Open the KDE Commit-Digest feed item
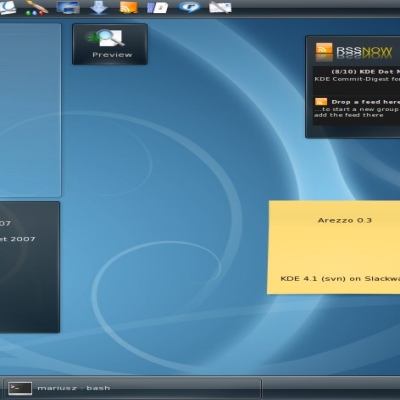 click(x=357, y=79)
